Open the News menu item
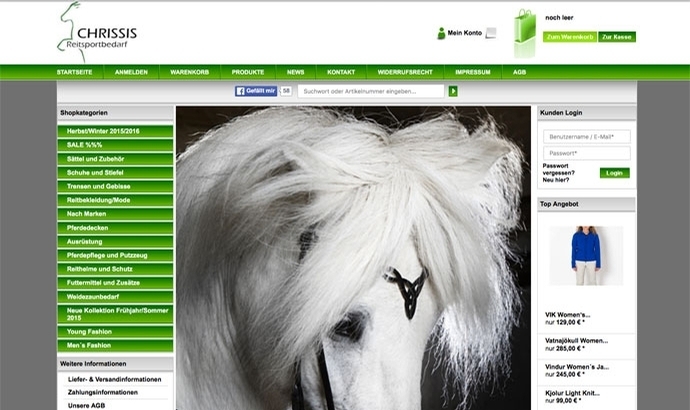Image resolution: width=690 pixels, height=410 pixels. pos(295,72)
